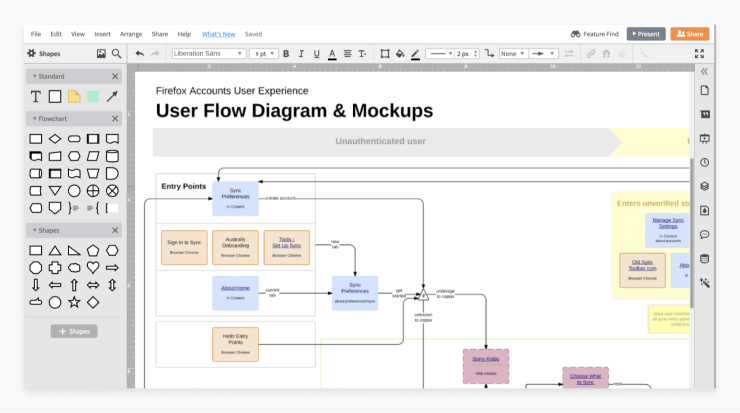The width and height of the screenshot is (740, 413).
Task: Collapse the Shapes shape group
Action: click(34, 230)
